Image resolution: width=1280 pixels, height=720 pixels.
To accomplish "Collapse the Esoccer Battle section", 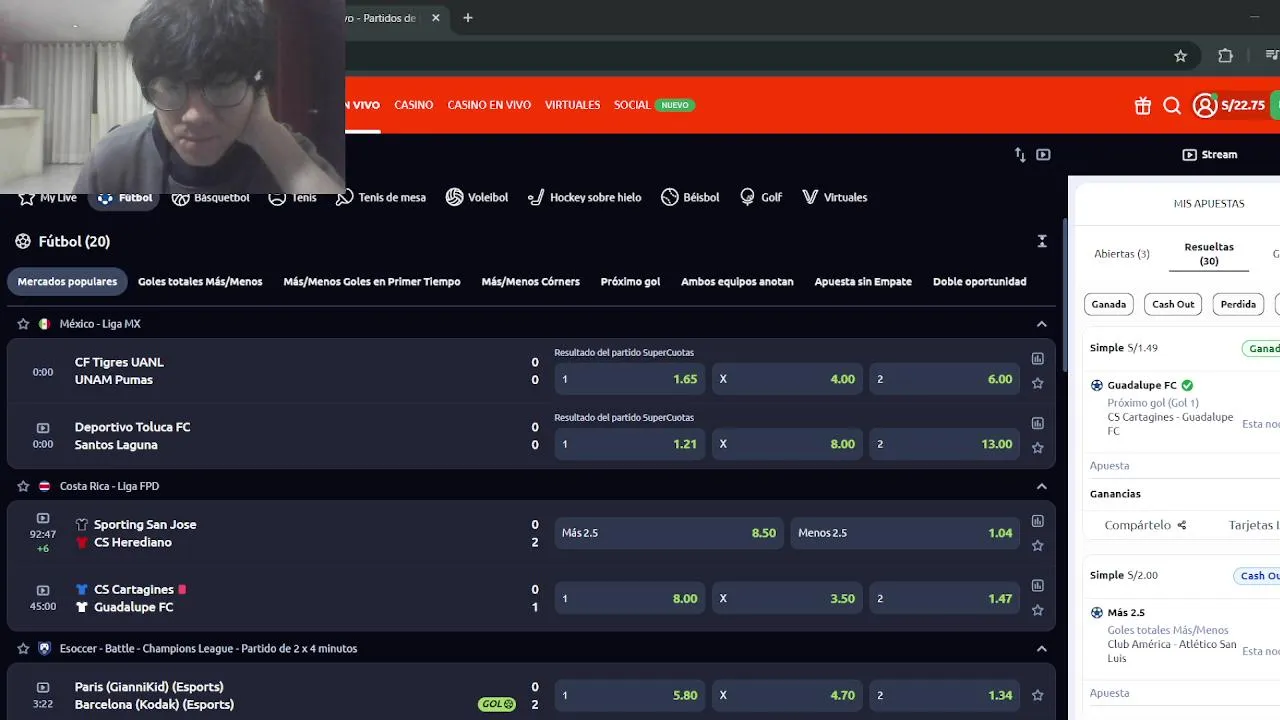I will pos(1042,648).
